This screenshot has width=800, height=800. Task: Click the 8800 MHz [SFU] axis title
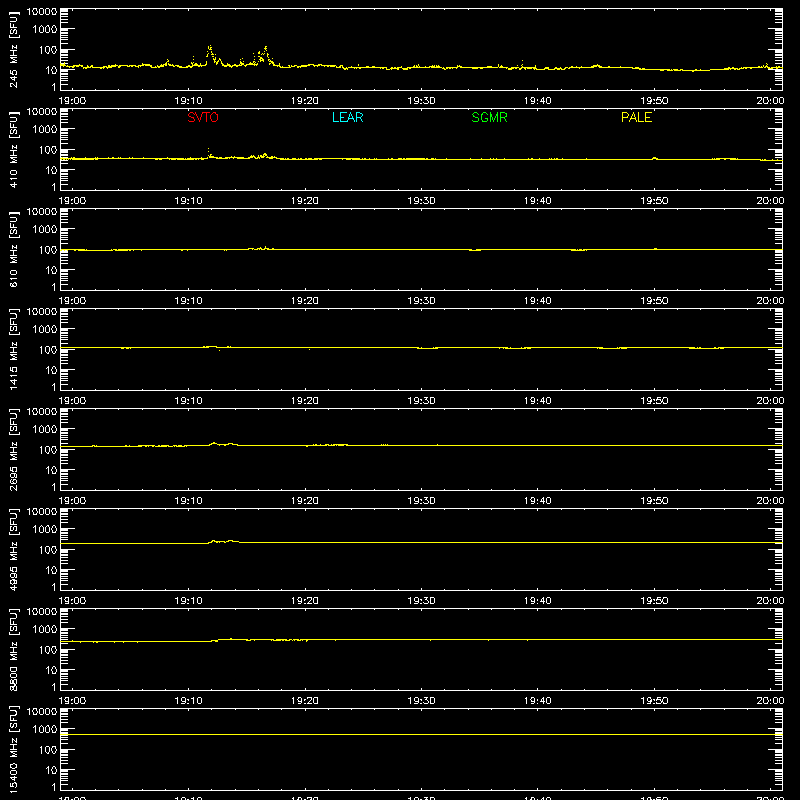[13, 649]
